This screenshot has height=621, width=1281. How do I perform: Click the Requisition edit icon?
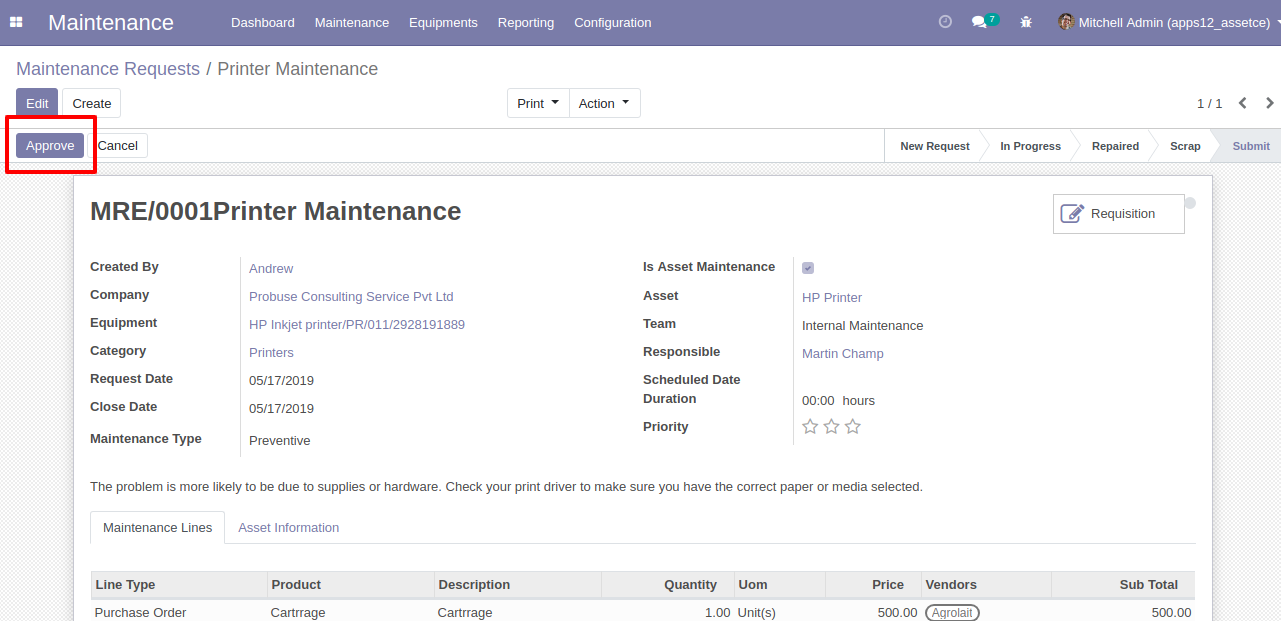click(x=1072, y=214)
